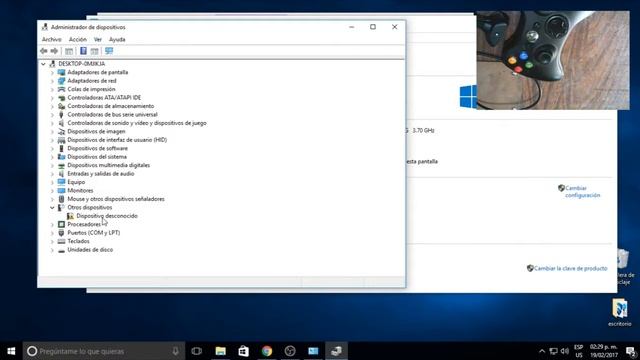Open the Ver menu
Viewport: 640px width, 360px height.
(x=98, y=40)
